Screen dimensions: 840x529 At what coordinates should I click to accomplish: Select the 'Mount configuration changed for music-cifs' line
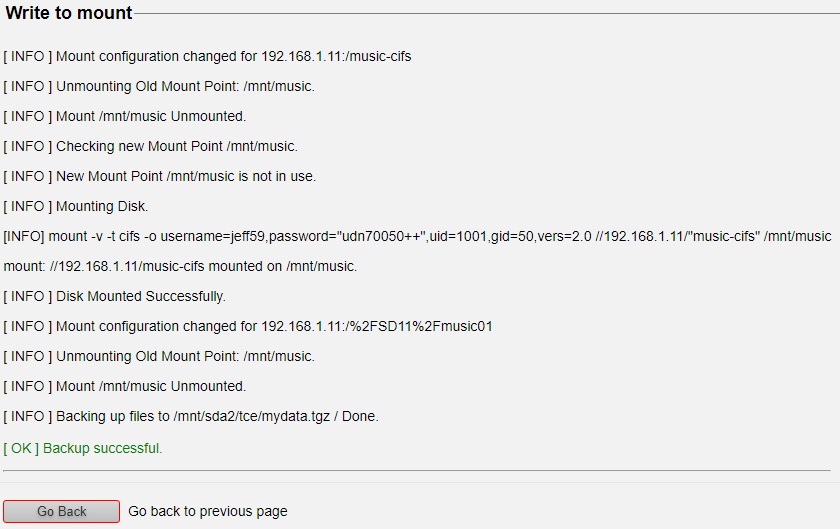click(207, 56)
